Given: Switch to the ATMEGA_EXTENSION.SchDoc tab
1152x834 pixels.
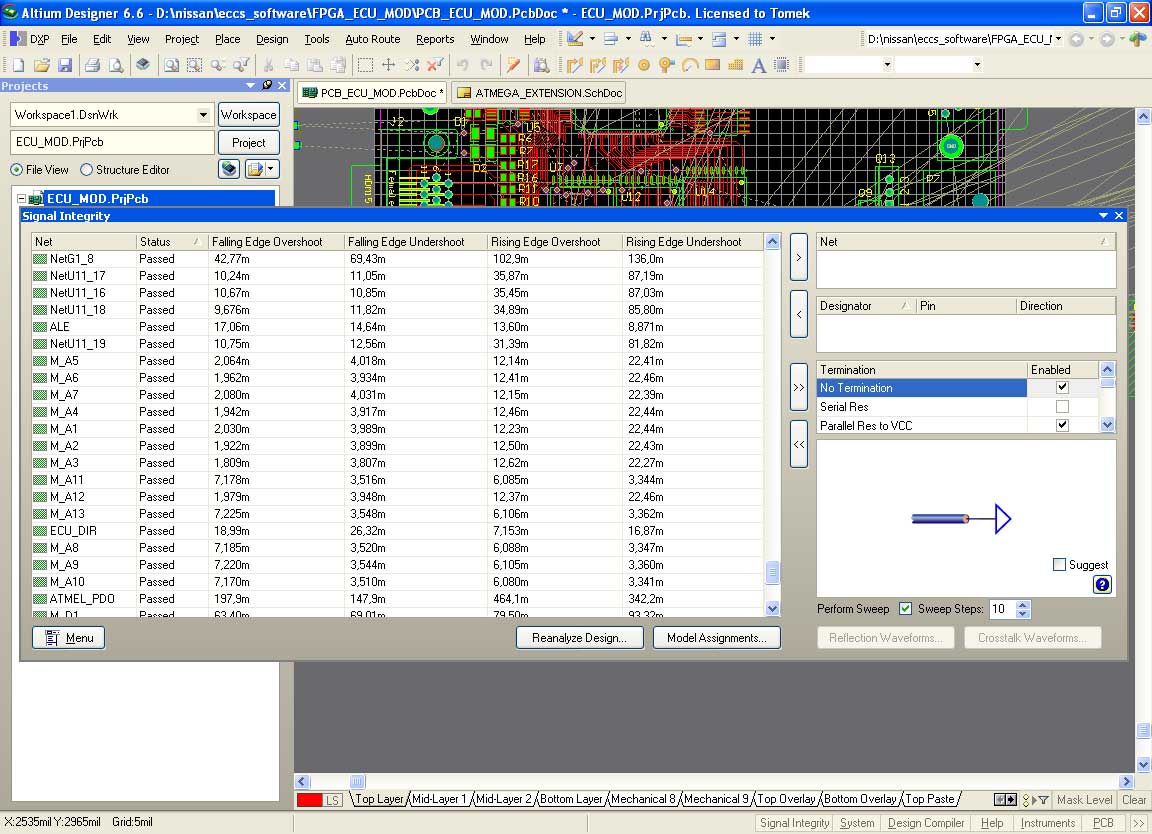Looking at the screenshot, I should [x=539, y=93].
